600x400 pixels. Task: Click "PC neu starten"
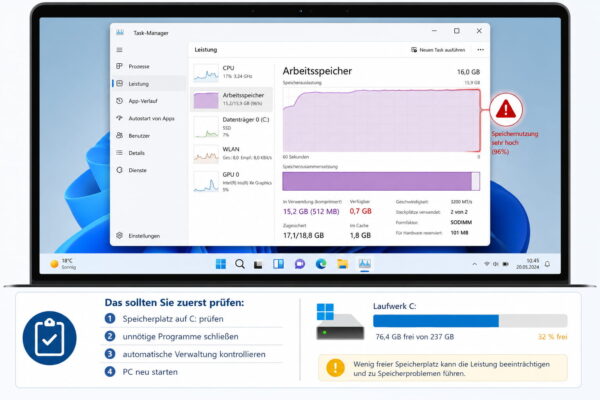point(150,372)
